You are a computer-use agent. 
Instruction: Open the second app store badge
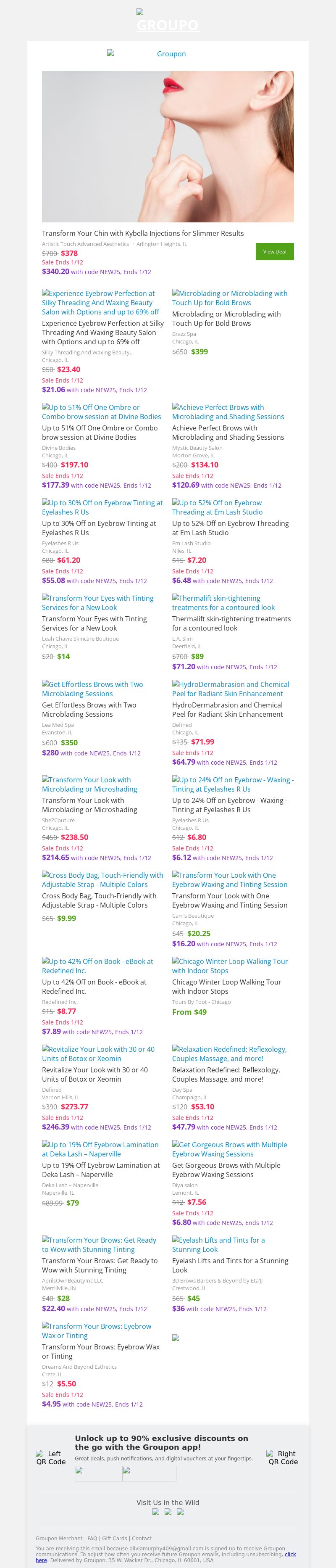149,1474
